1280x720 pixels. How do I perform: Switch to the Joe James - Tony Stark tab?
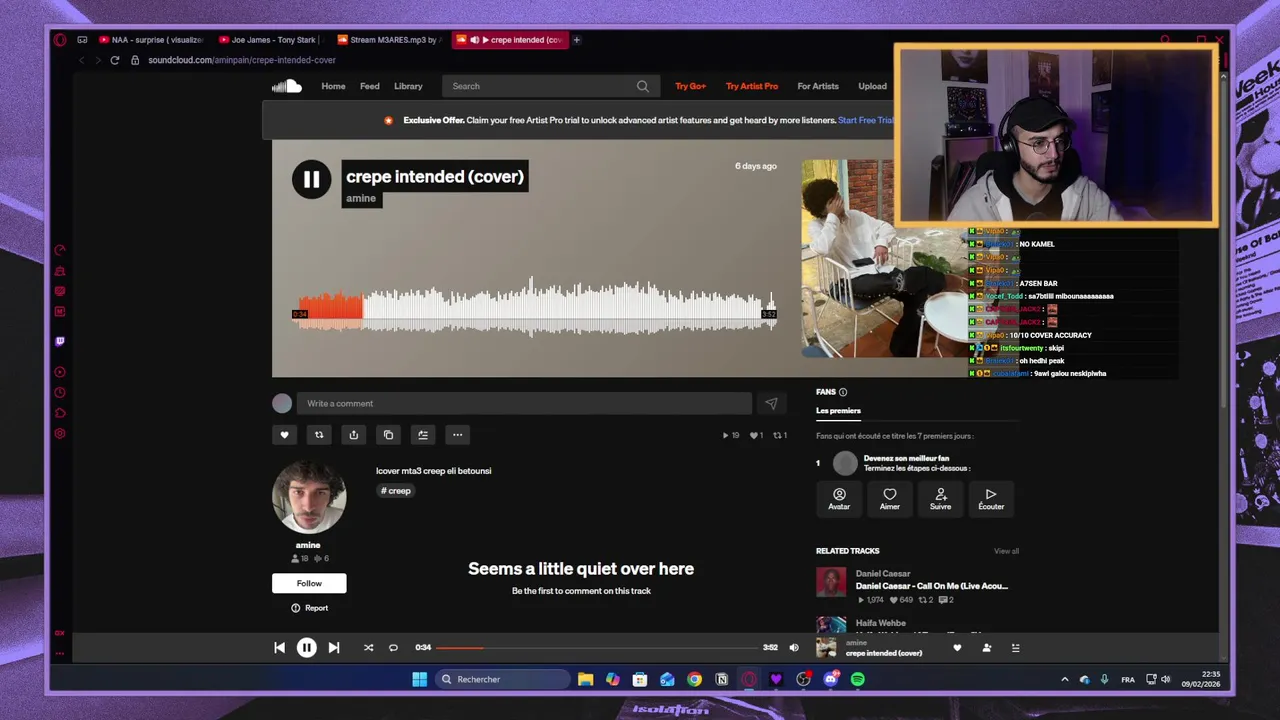pyautogui.click(x=271, y=40)
